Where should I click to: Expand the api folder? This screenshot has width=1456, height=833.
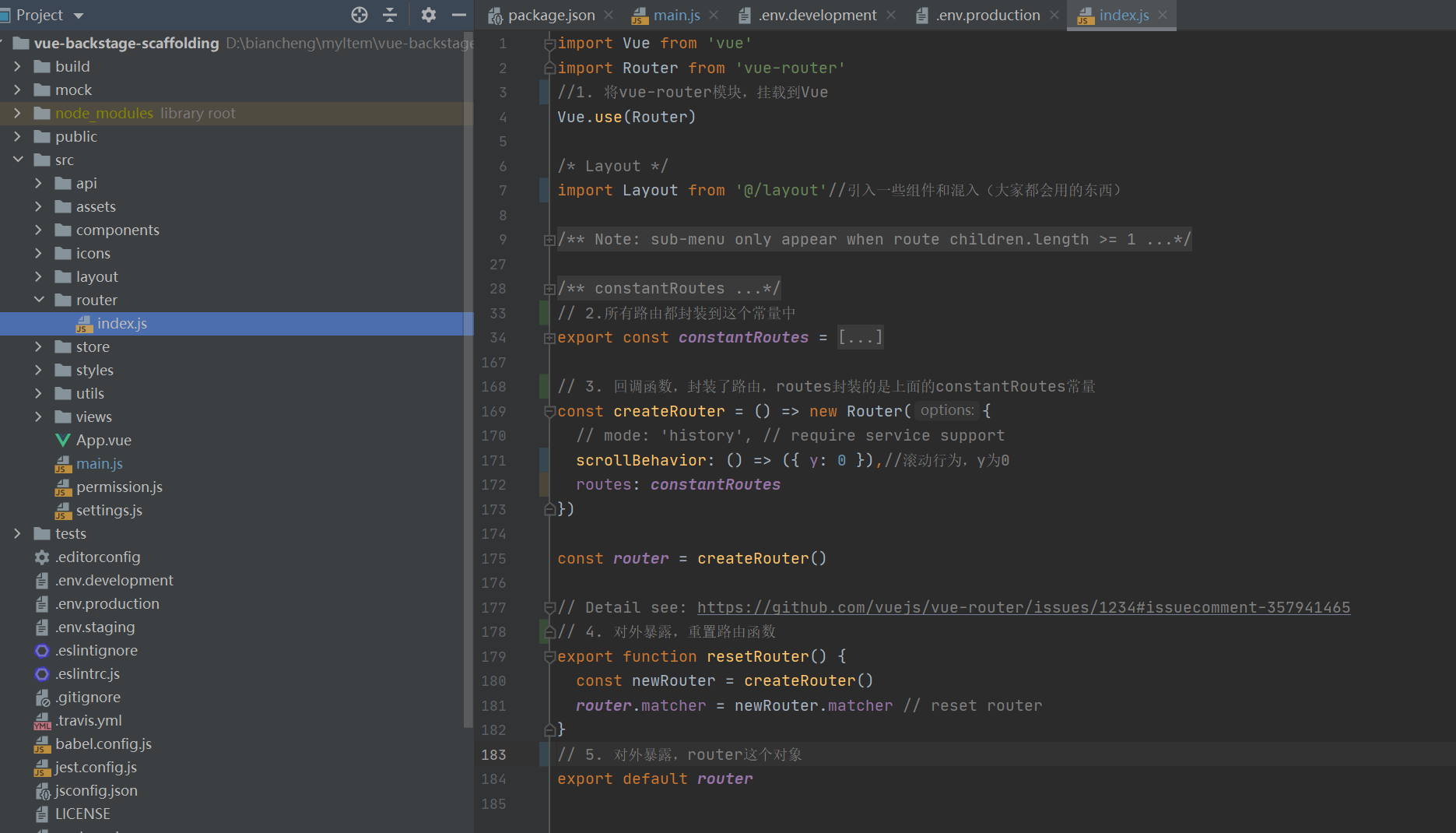pos(38,183)
